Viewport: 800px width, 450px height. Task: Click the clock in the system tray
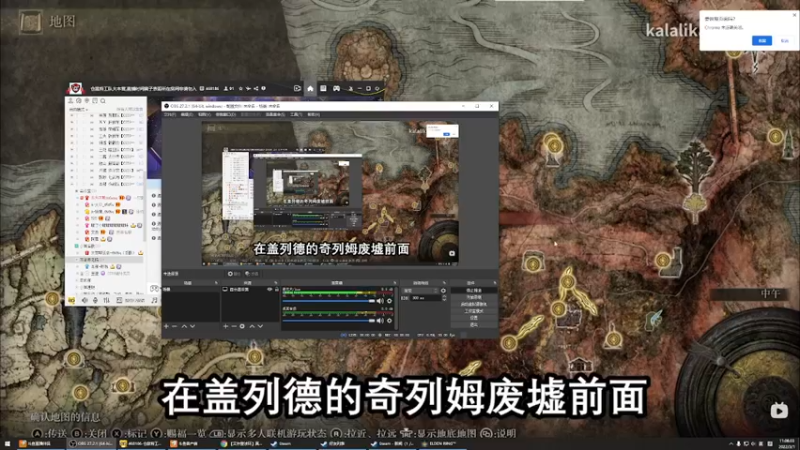pos(787,443)
